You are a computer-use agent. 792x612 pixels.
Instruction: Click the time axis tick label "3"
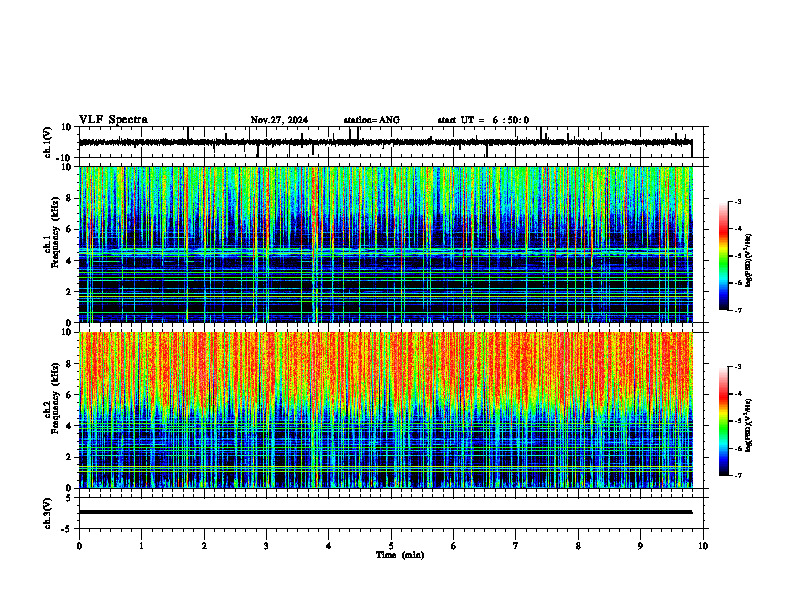click(x=266, y=546)
